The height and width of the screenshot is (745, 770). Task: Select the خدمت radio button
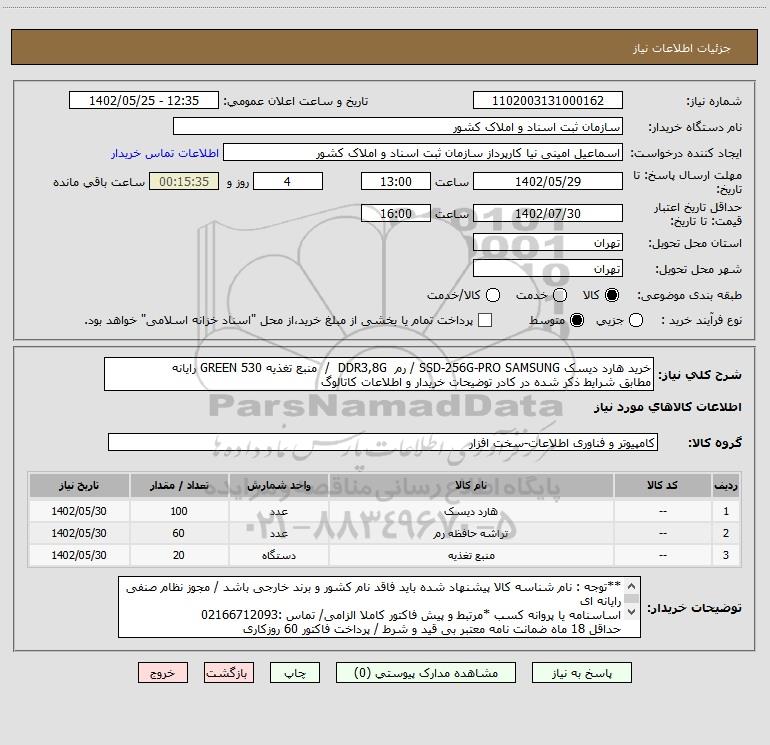click(x=560, y=295)
